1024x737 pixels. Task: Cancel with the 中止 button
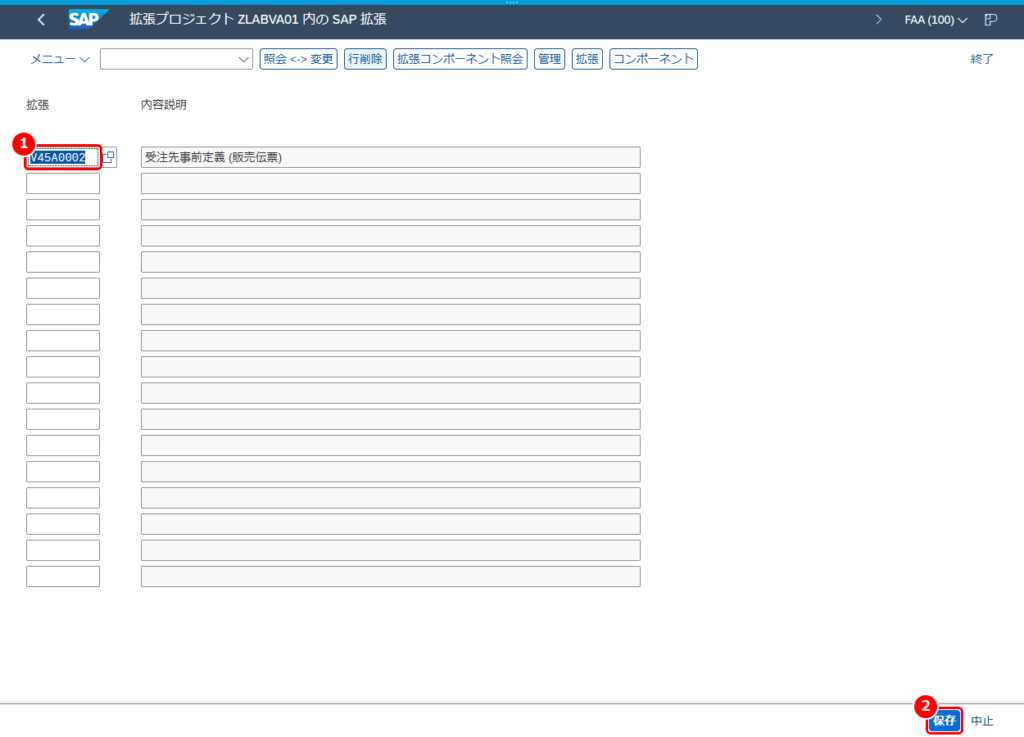pos(982,721)
